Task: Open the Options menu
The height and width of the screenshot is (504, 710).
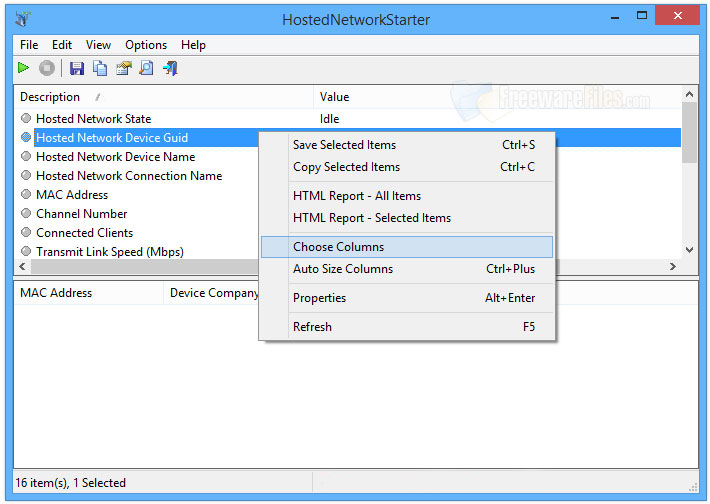Action: (x=146, y=45)
